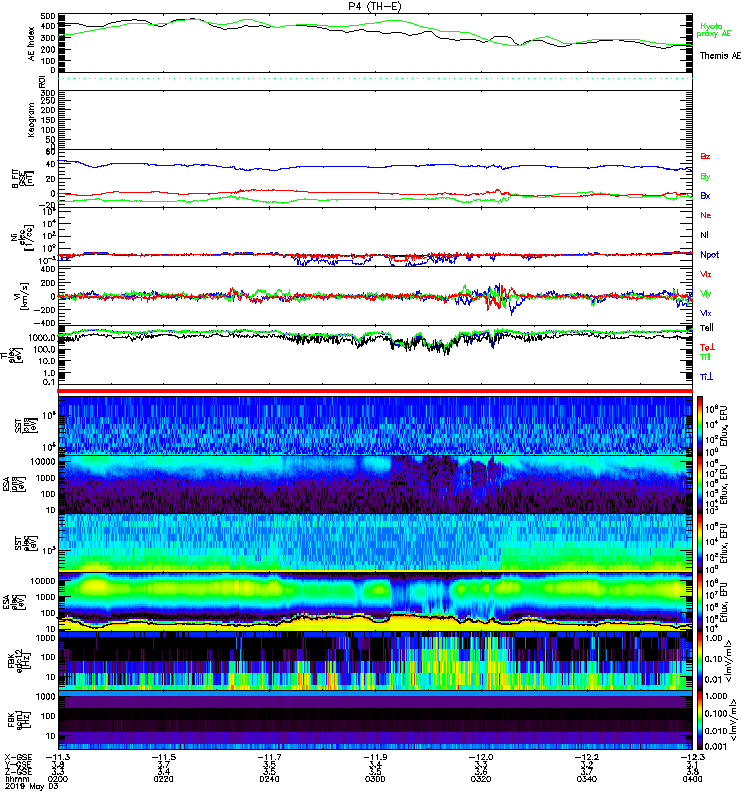
Task: Click the blue "Ti⊥" temperature legend label
Action: click(706, 377)
